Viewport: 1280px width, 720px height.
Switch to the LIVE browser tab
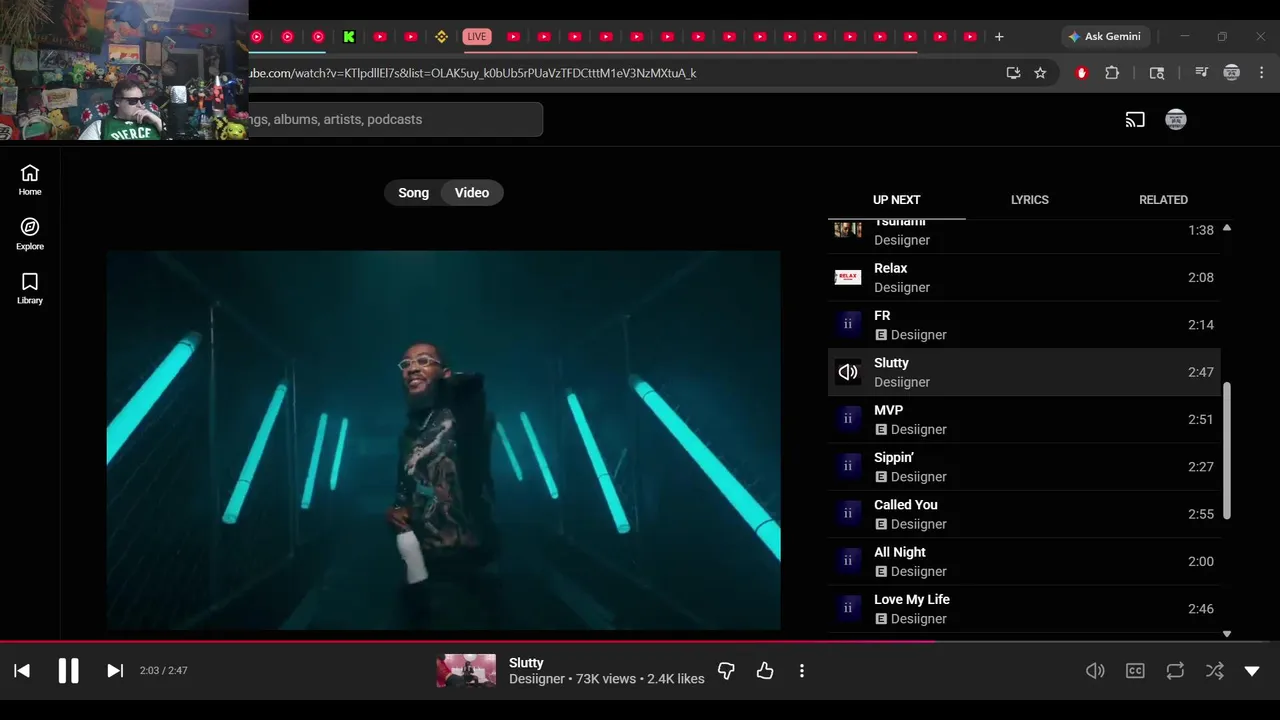pos(477,37)
